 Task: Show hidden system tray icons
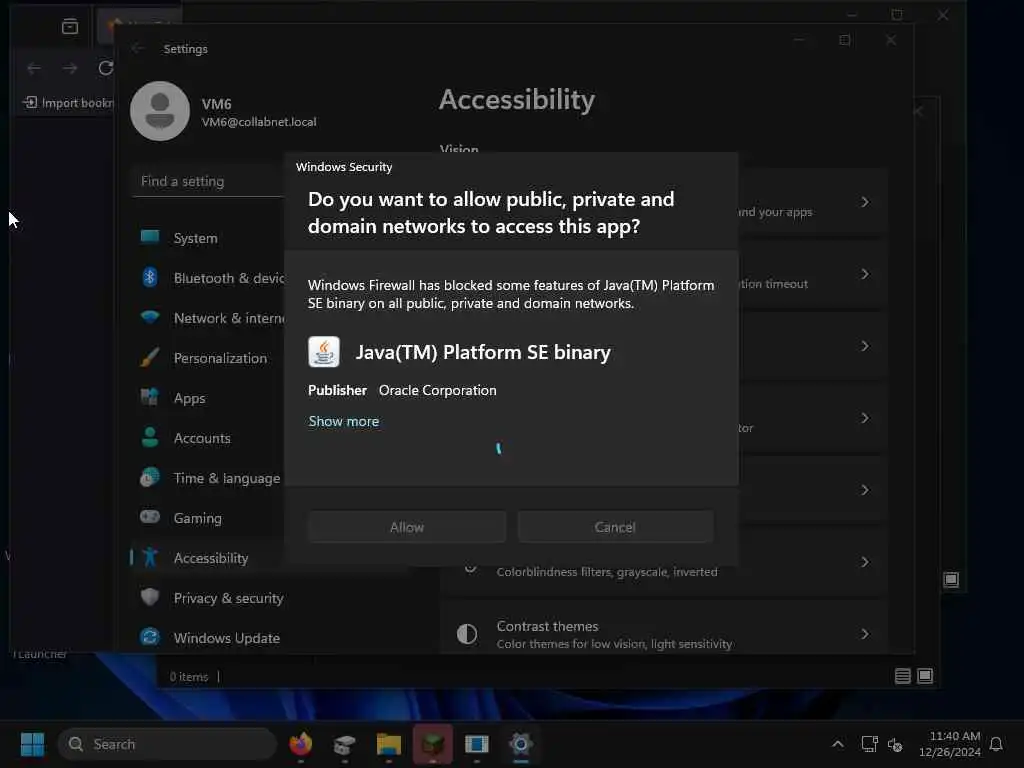pos(837,744)
